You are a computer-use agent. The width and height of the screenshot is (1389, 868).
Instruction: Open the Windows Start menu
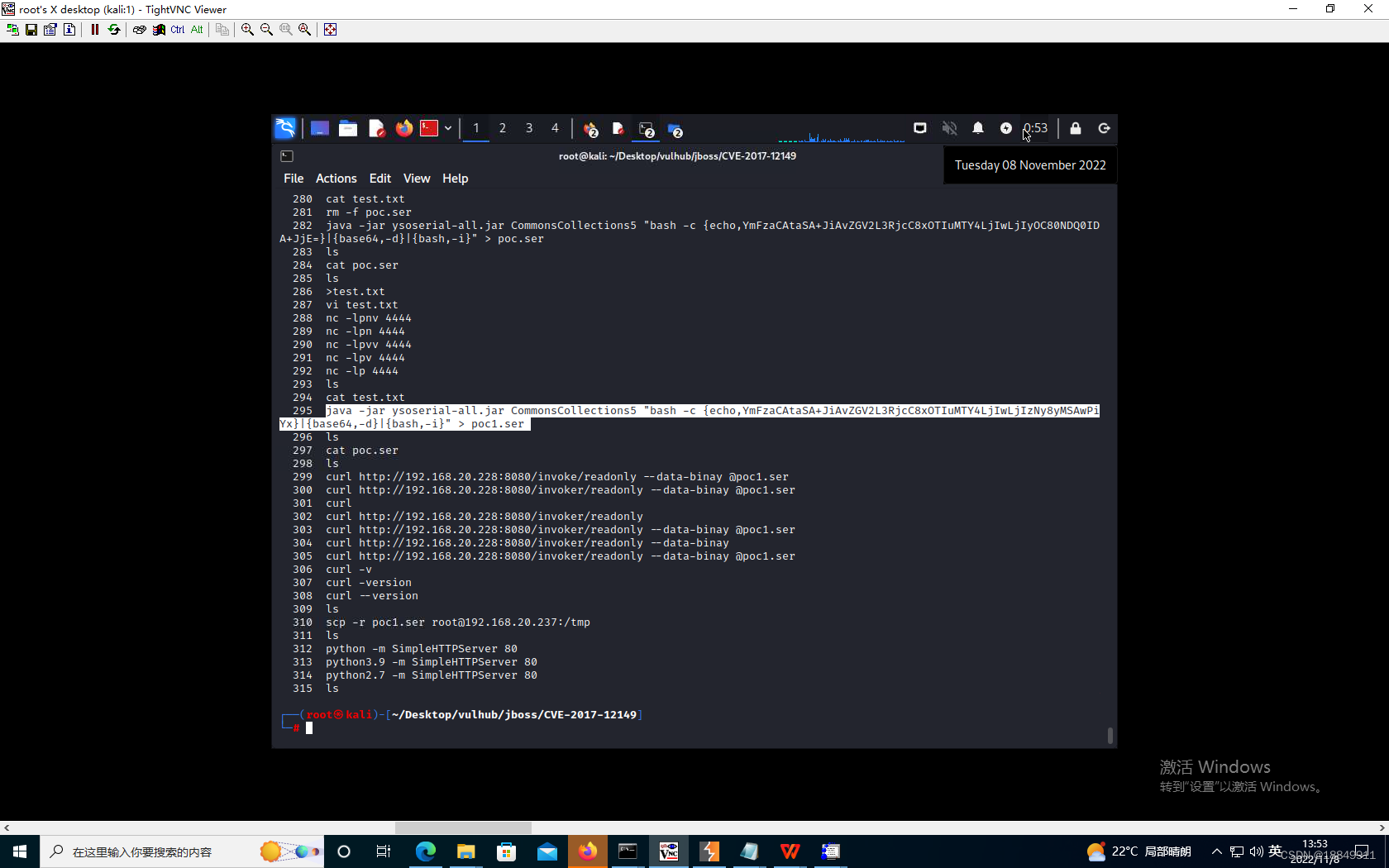(20, 851)
